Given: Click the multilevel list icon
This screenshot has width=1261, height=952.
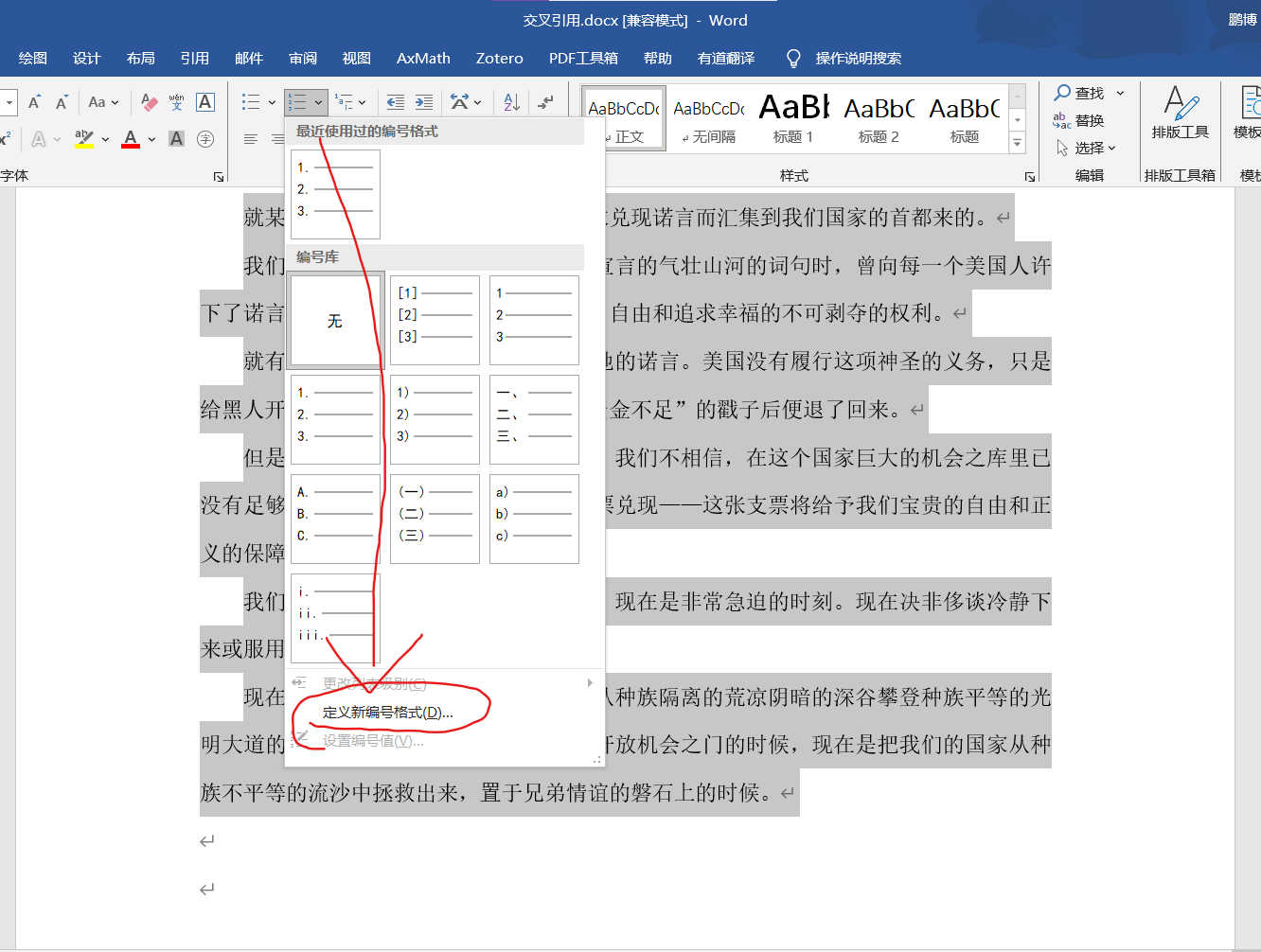Looking at the screenshot, I should point(344,102).
